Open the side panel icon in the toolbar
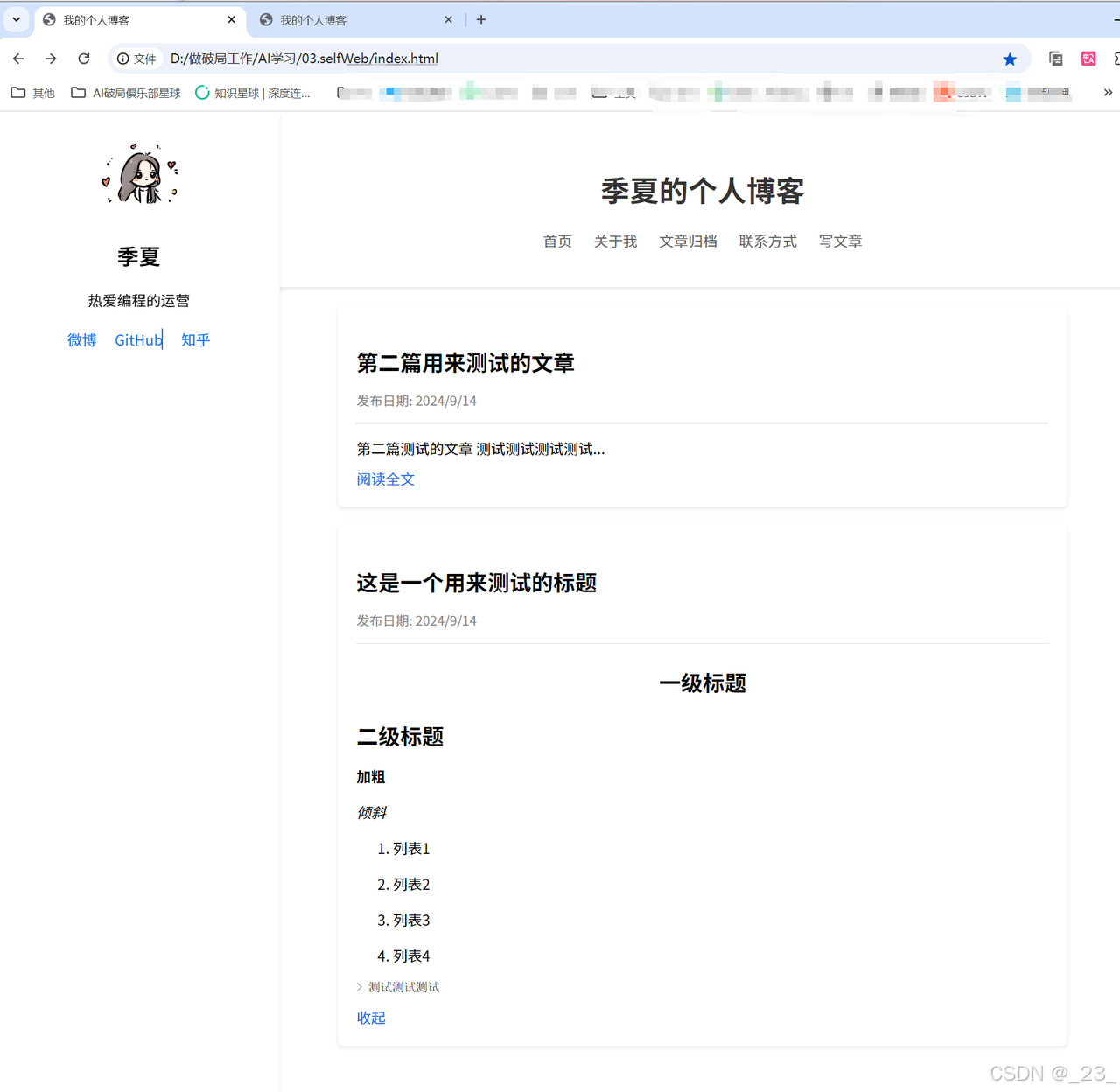Image resolution: width=1120 pixels, height=1092 pixels. tap(1055, 59)
